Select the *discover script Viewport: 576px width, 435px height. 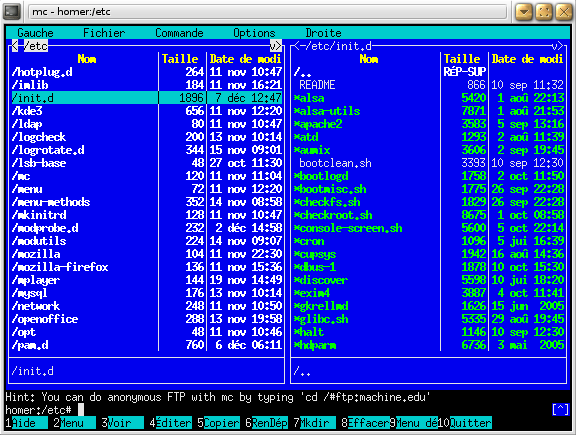pos(429,280)
